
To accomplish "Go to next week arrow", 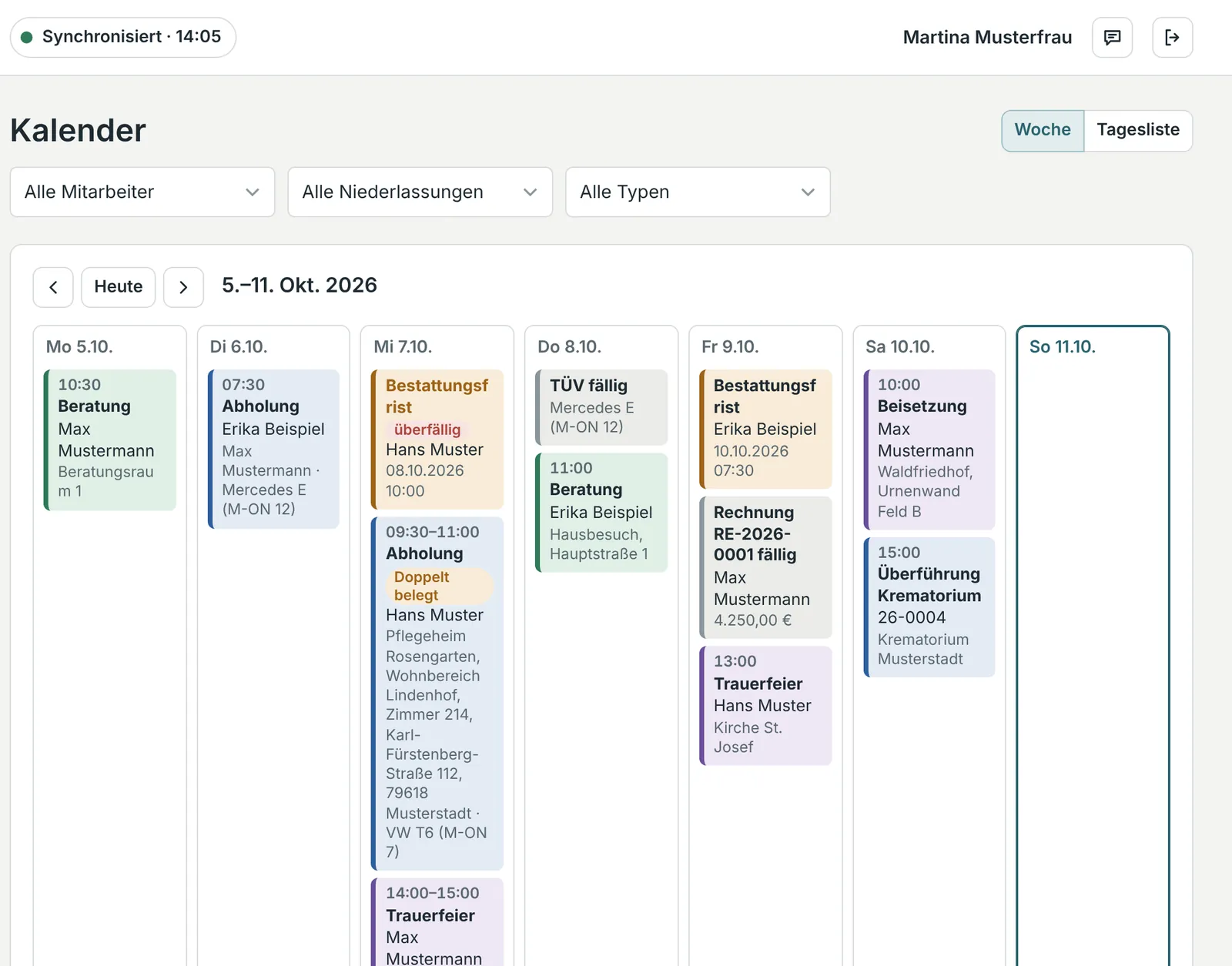I will click(x=183, y=287).
